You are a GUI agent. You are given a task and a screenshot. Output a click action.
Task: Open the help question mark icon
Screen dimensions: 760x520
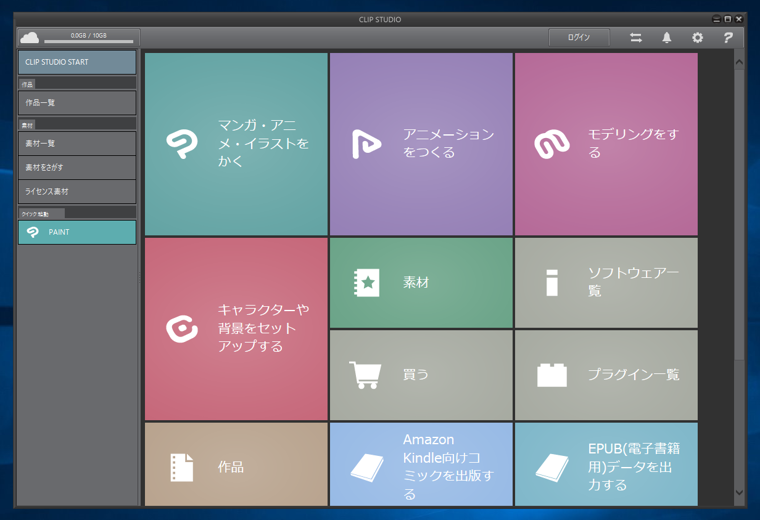coord(728,37)
